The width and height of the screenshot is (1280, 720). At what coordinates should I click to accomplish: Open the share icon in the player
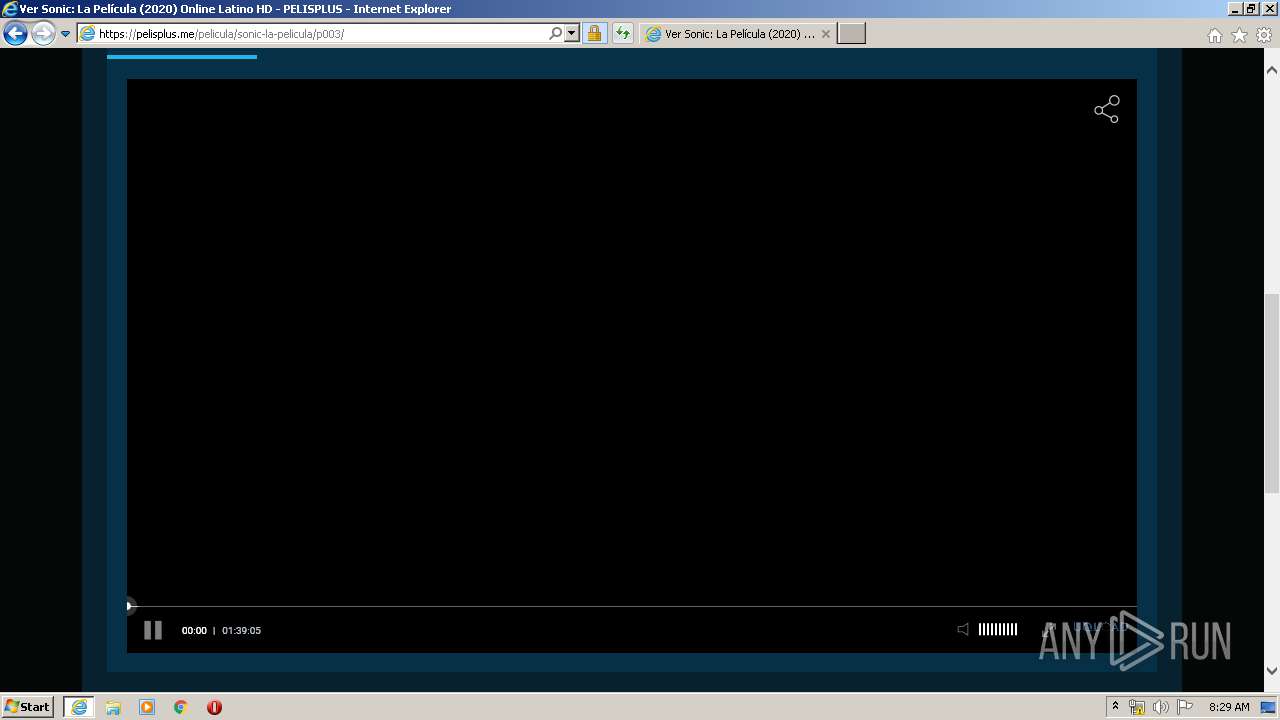click(1106, 110)
